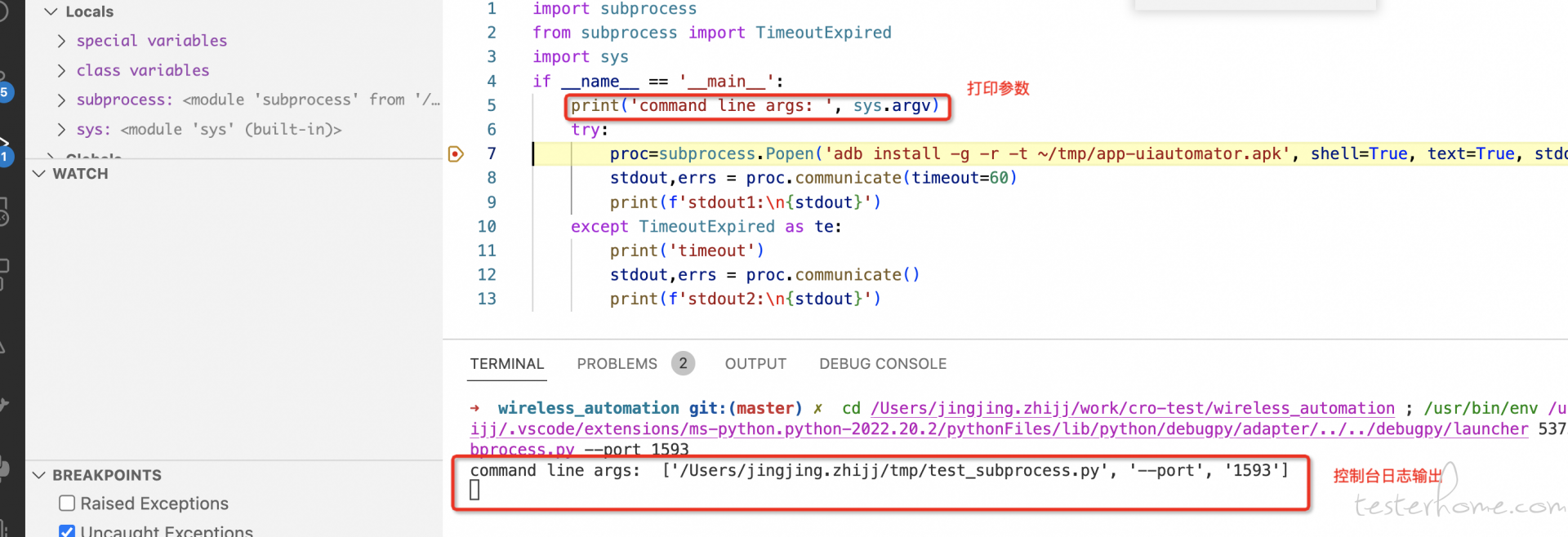Click the 'stdout2' print statement on line 13
This screenshot has width=1568, height=537.
point(746,299)
